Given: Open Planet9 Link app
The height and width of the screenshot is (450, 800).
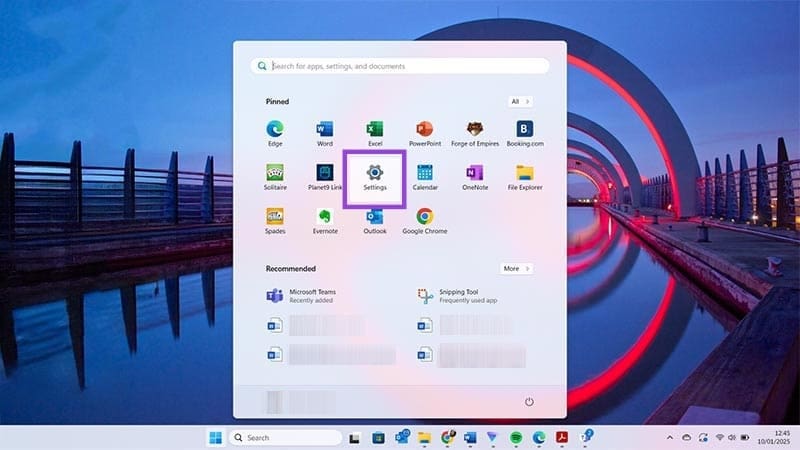Looking at the screenshot, I should point(324,178).
